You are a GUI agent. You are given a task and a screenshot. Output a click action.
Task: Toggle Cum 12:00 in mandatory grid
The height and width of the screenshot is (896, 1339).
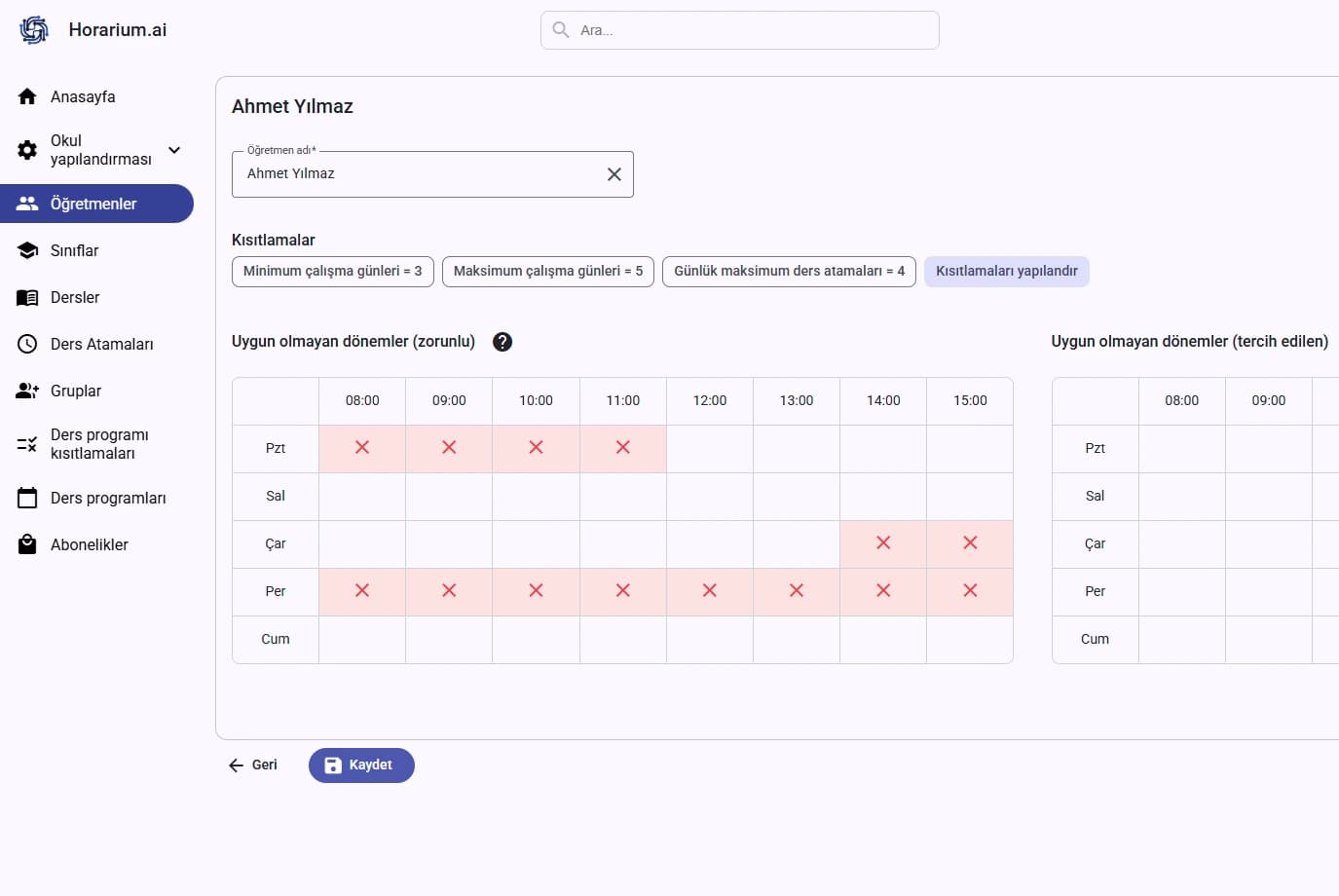click(x=709, y=640)
